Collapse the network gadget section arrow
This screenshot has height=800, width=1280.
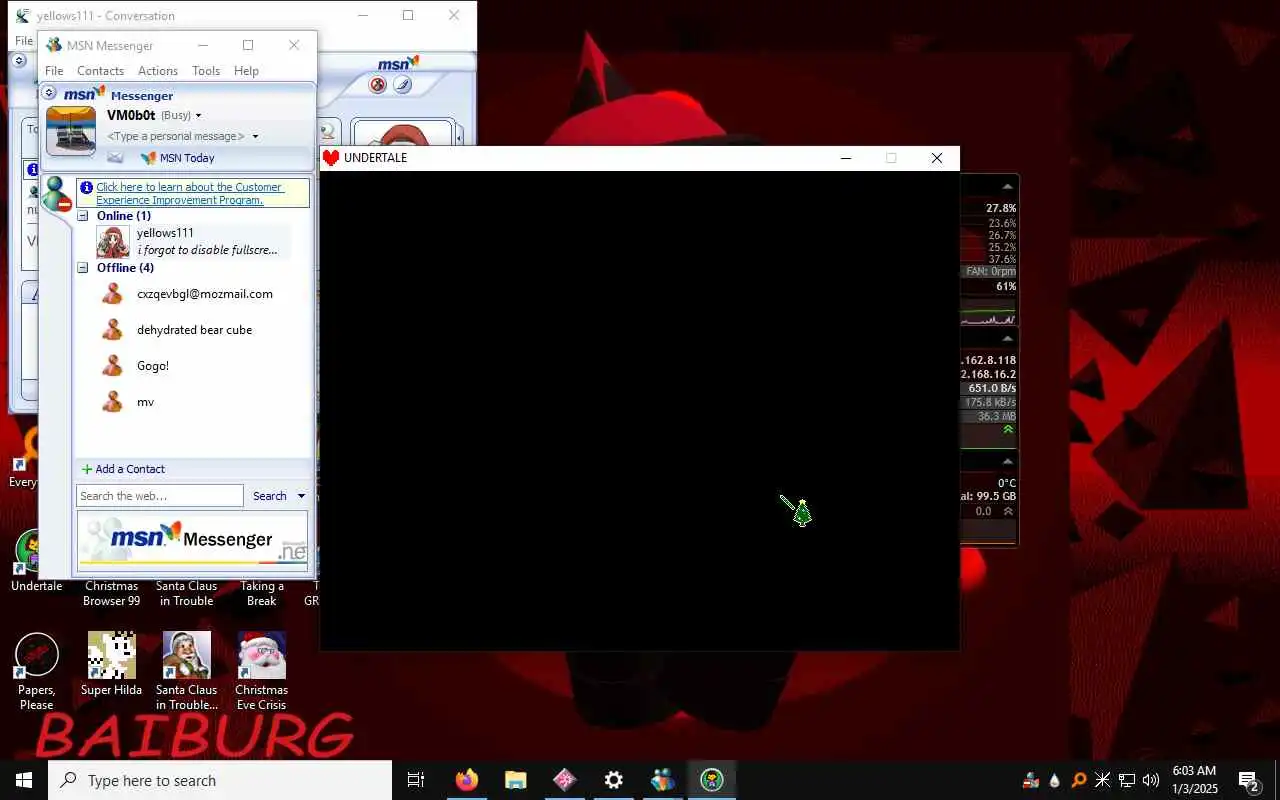(1008, 339)
